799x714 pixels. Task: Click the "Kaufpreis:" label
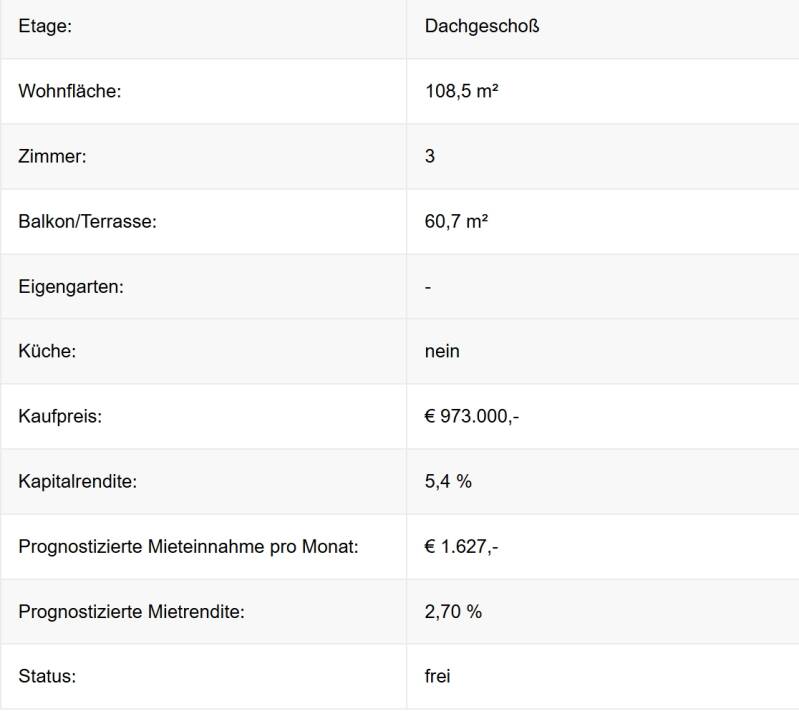(x=60, y=416)
